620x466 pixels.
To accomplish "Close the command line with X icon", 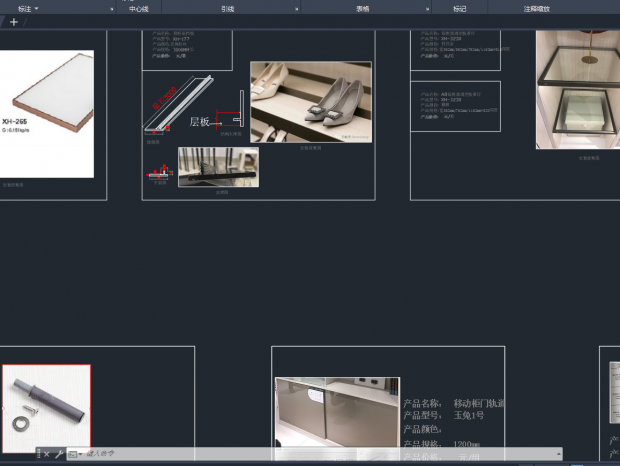I will pos(46,454).
